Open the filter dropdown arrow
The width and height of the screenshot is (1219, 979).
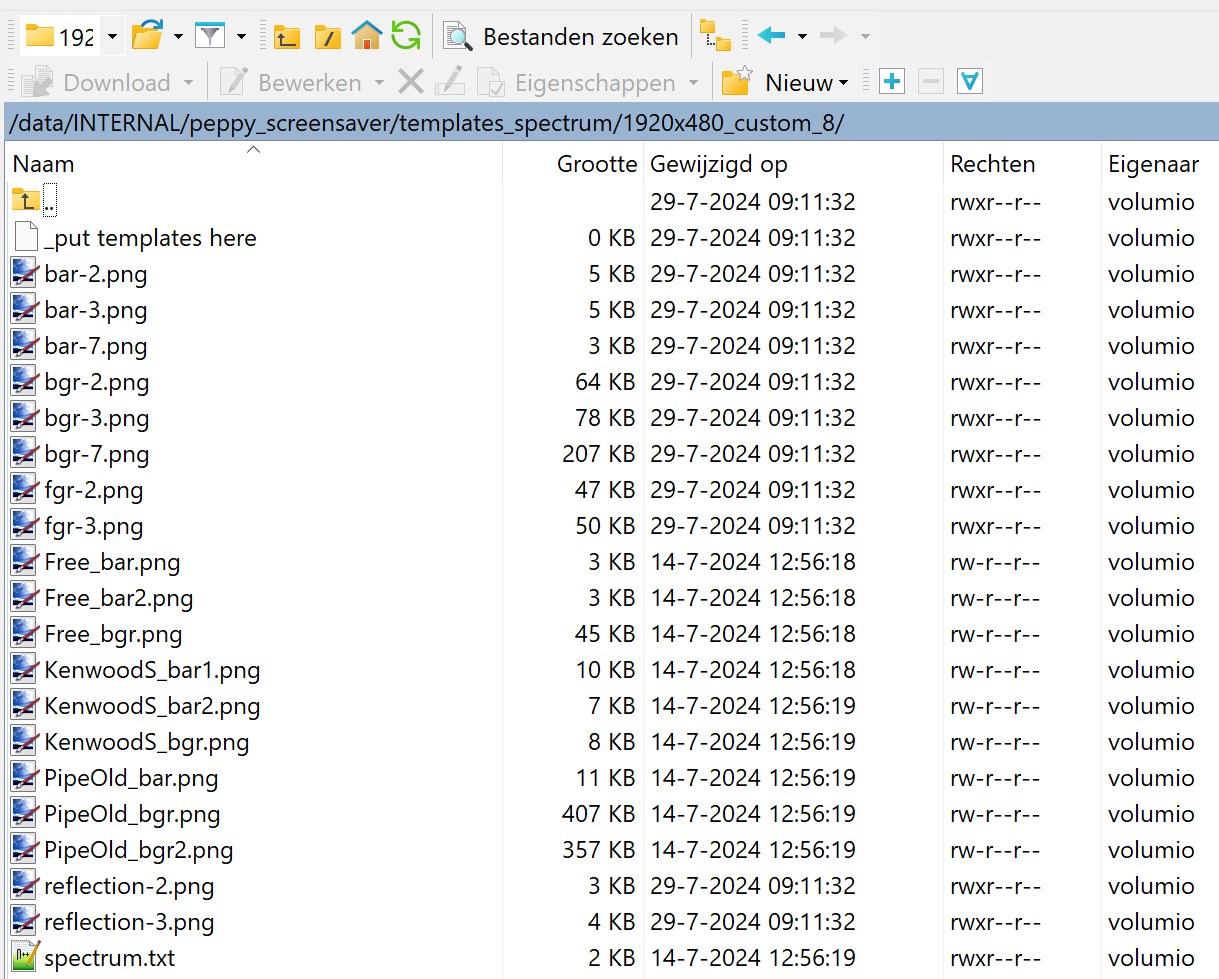(x=241, y=37)
